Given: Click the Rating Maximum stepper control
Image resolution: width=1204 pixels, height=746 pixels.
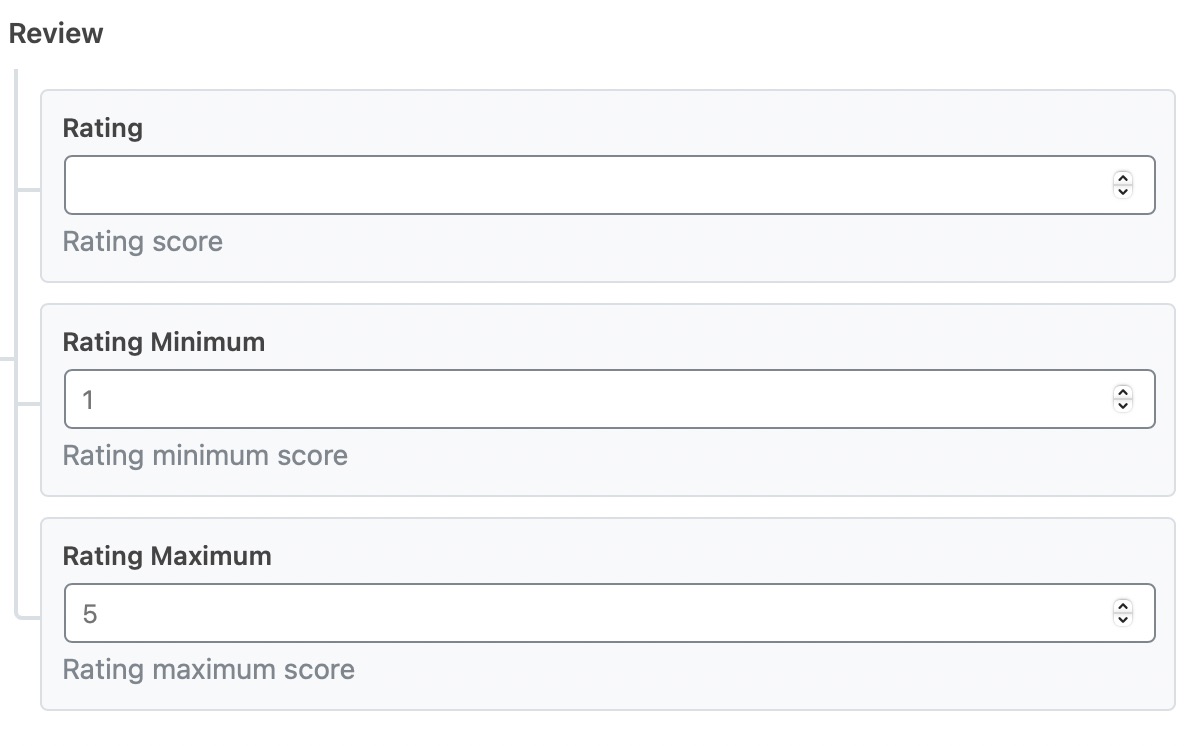Looking at the screenshot, I should pyautogui.click(x=1122, y=613).
